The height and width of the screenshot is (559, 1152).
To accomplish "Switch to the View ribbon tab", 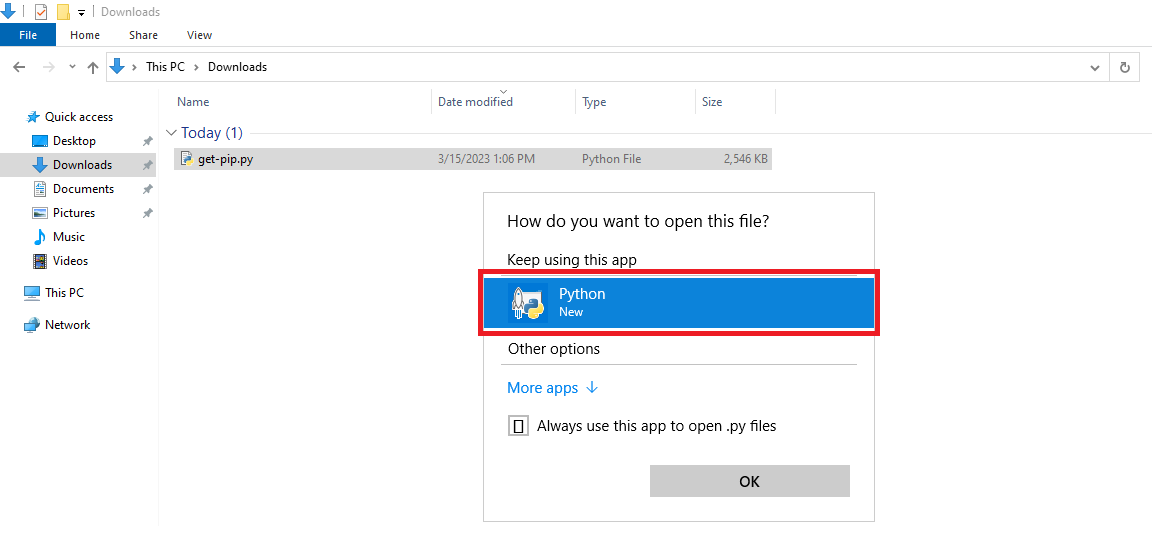I will pos(199,35).
